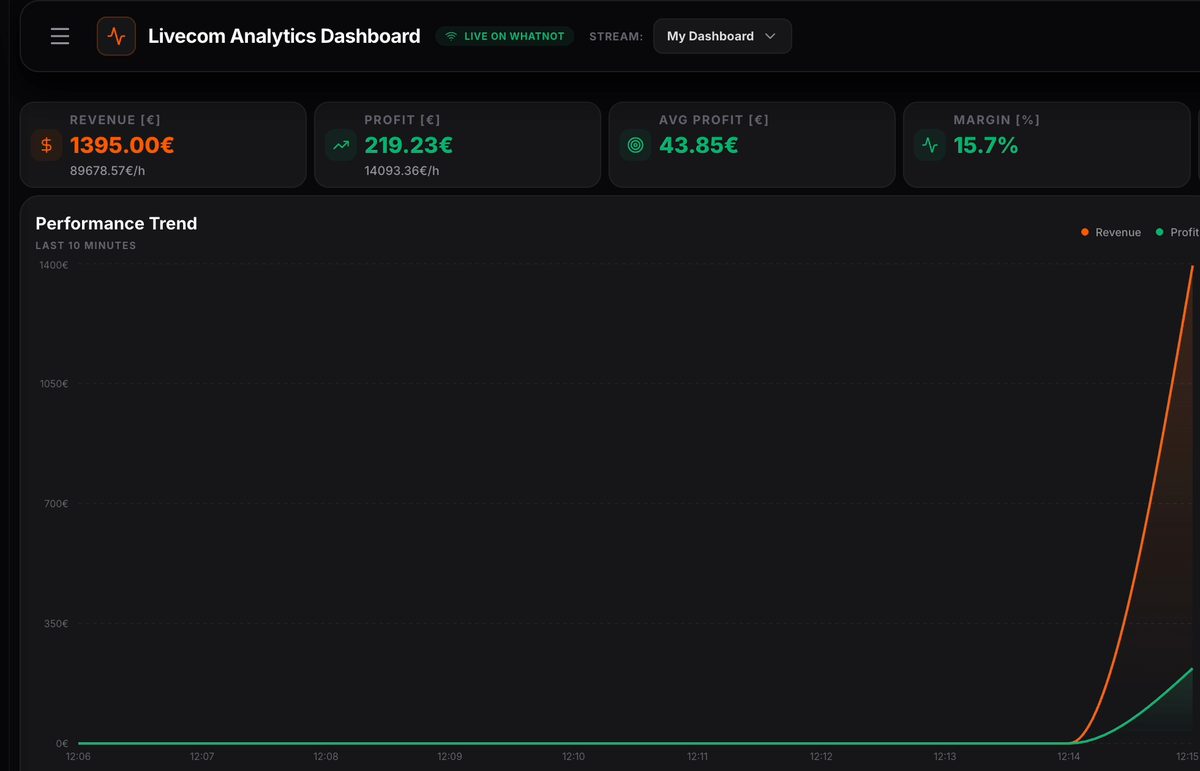Click the 700€ y-axis label
The width and height of the screenshot is (1200, 771).
pos(56,503)
